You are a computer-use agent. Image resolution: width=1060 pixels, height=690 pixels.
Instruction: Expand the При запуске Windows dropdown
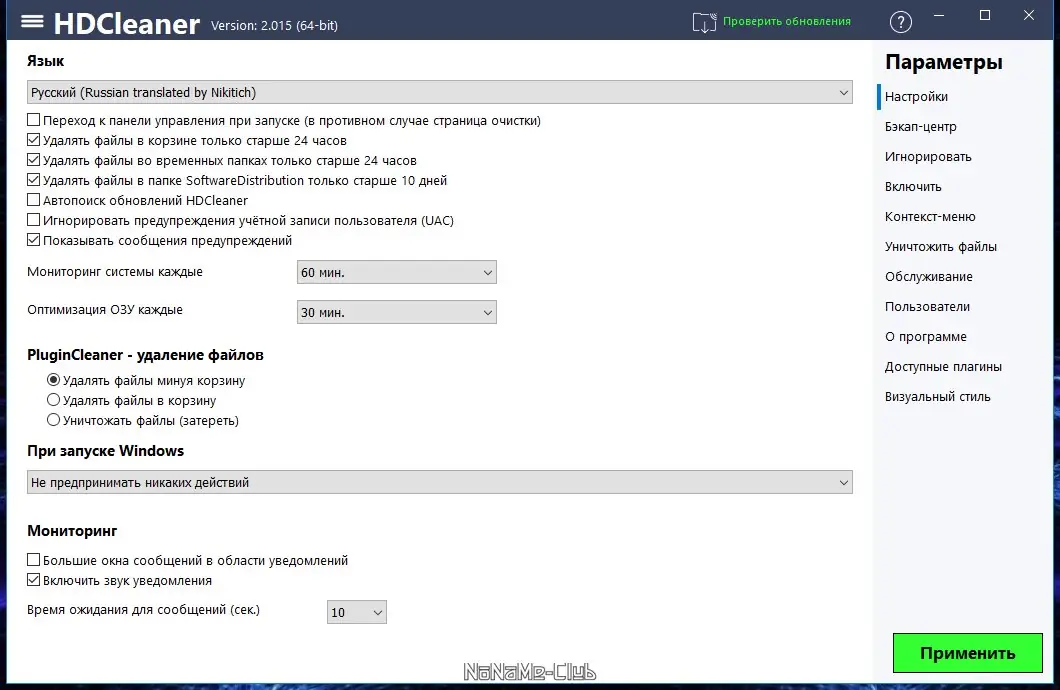(x=439, y=483)
